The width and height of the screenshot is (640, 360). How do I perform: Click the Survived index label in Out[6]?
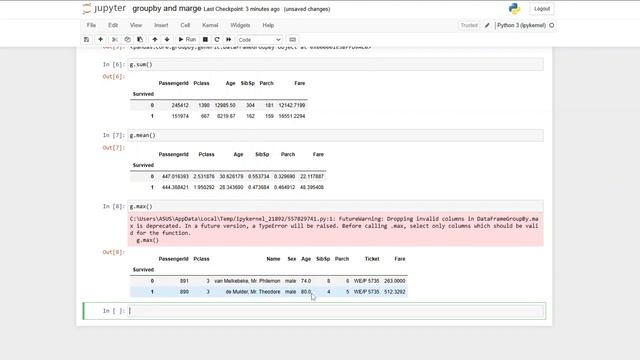tap(143, 94)
